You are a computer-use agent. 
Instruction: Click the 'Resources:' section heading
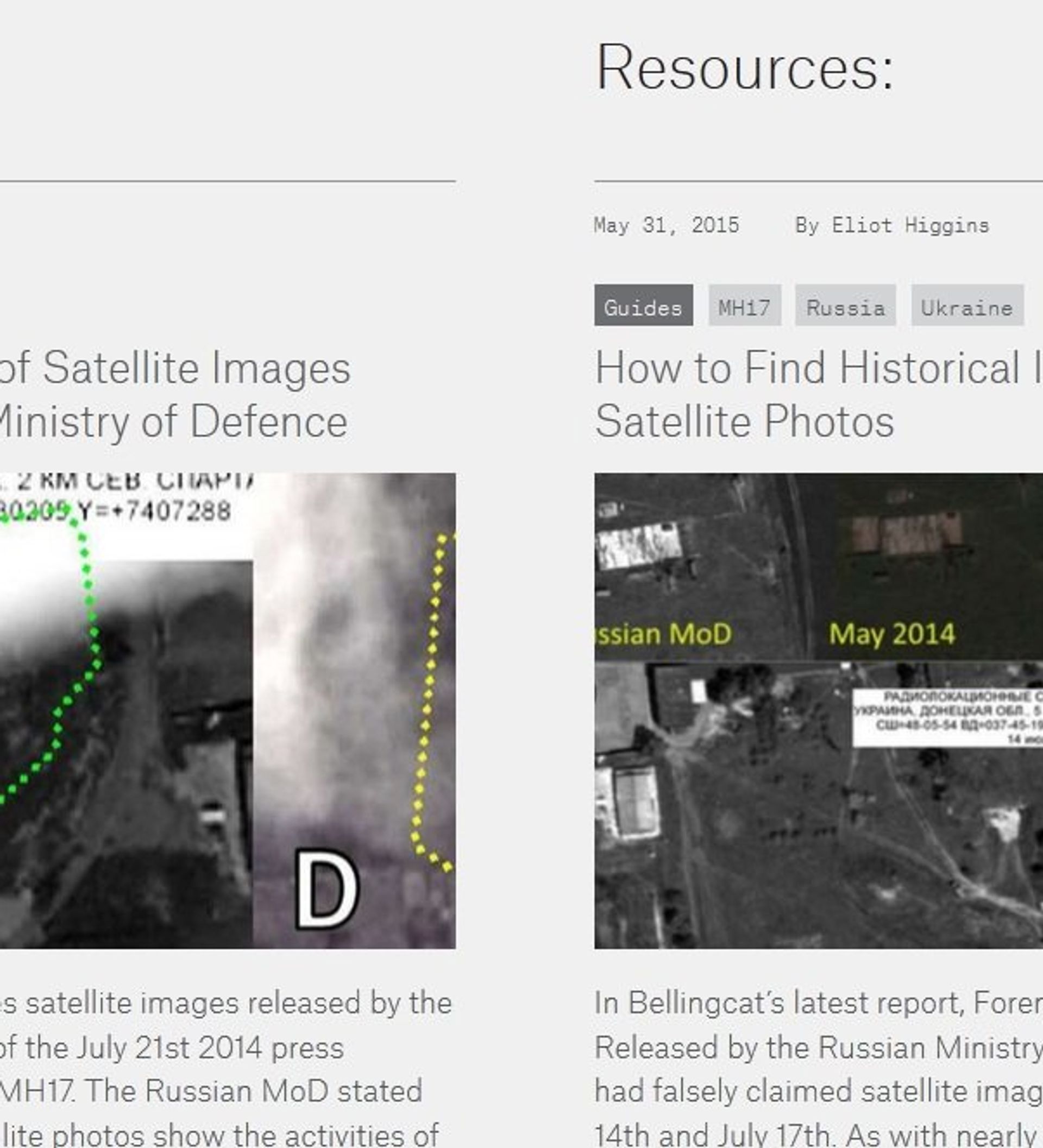pos(745,67)
